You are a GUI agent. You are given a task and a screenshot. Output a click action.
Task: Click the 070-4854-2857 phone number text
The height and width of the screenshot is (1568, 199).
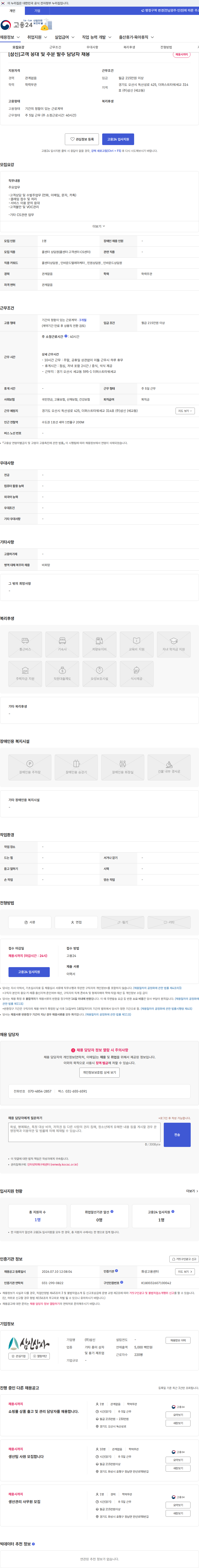(x=40, y=1091)
